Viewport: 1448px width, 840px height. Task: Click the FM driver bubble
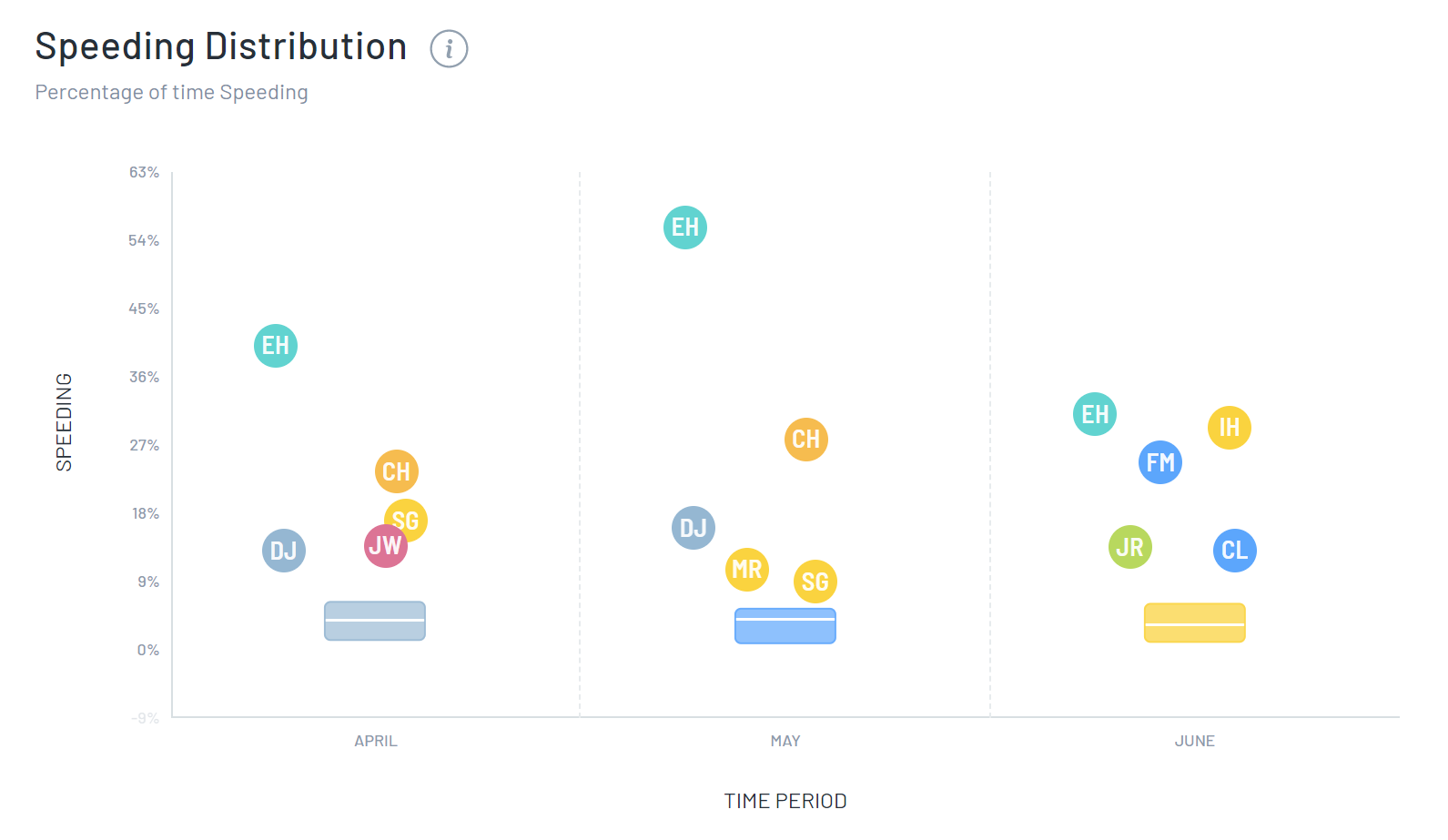tap(1160, 462)
